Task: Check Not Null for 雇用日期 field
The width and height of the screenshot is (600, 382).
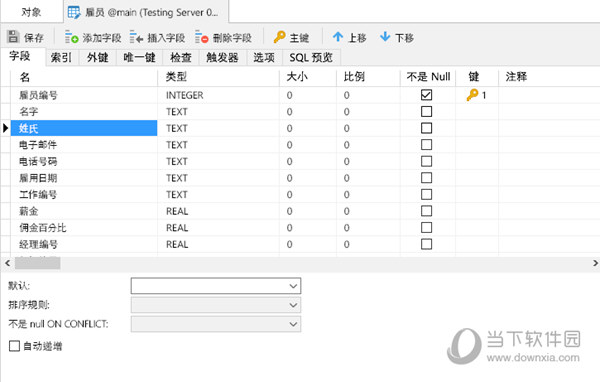Action: coord(426,178)
